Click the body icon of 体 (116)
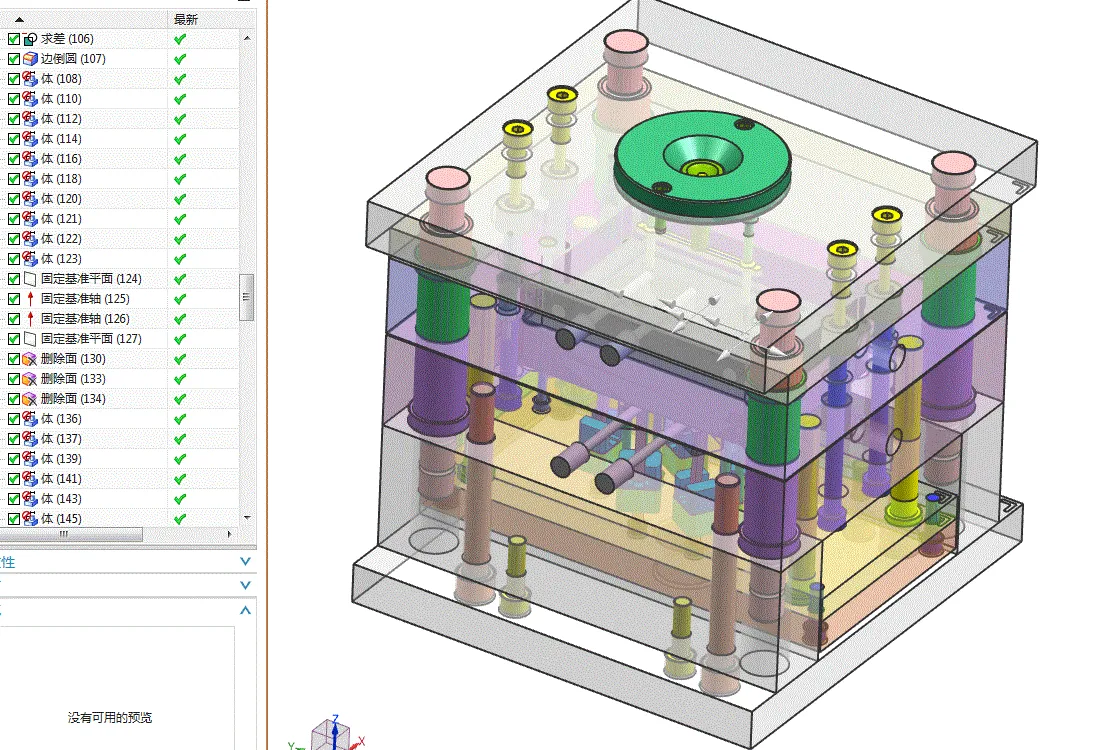The width and height of the screenshot is (1104, 750). (30, 158)
